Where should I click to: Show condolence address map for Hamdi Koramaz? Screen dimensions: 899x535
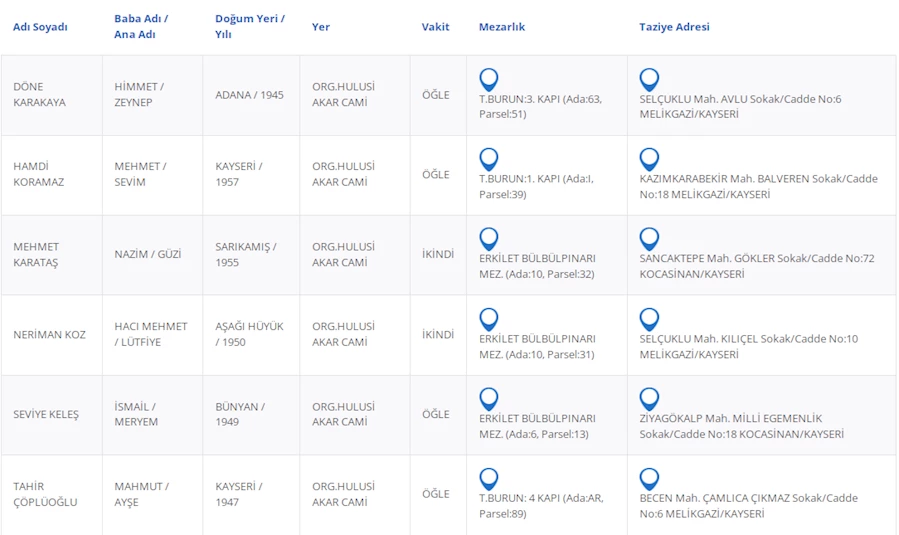pyautogui.click(x=649, y=159)
